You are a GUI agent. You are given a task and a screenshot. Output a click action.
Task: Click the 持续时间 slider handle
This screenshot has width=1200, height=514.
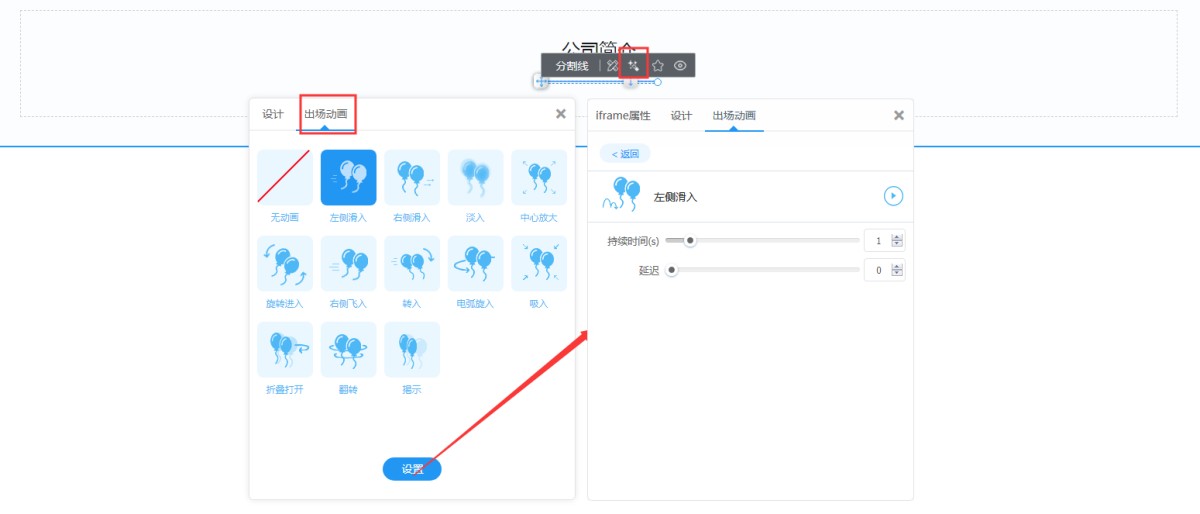coord(690,240)
